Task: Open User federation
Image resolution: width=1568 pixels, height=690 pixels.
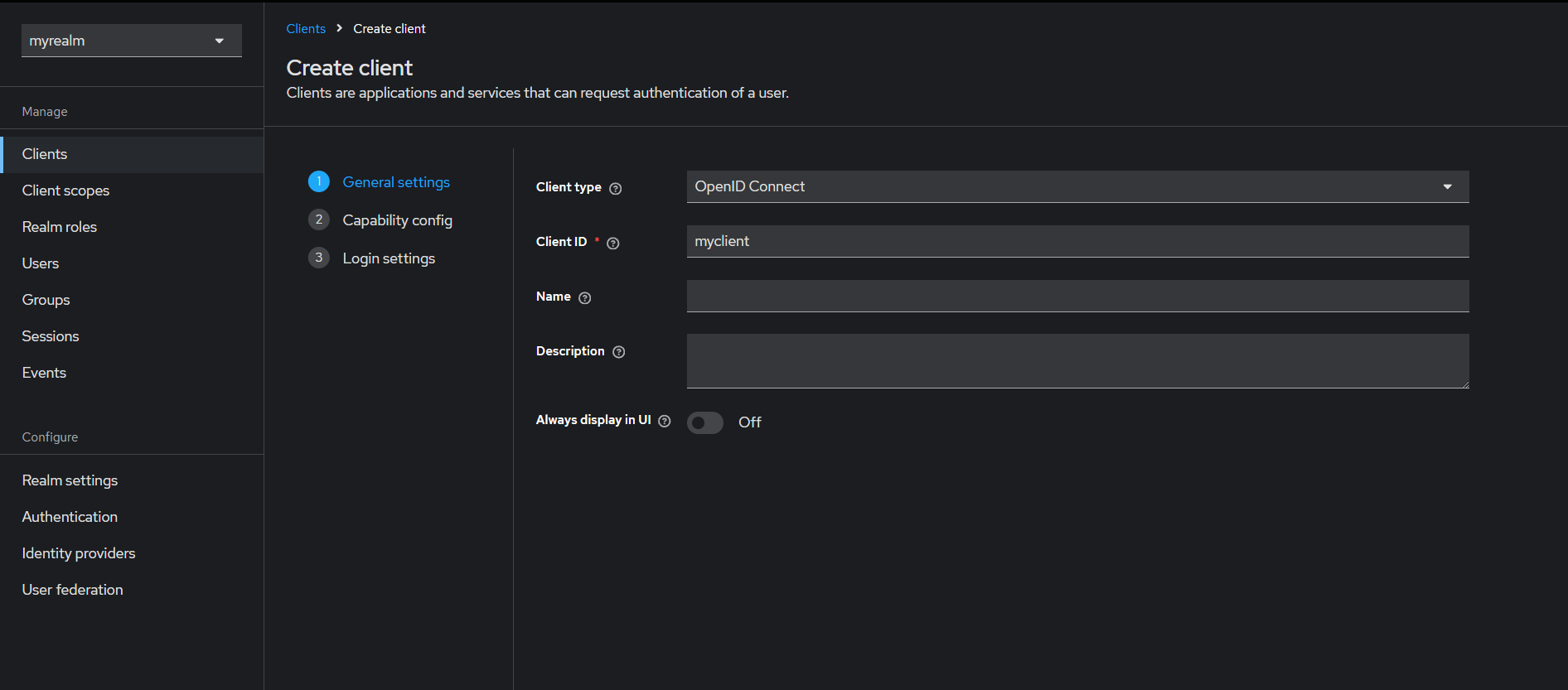Action: coord(132,590)
